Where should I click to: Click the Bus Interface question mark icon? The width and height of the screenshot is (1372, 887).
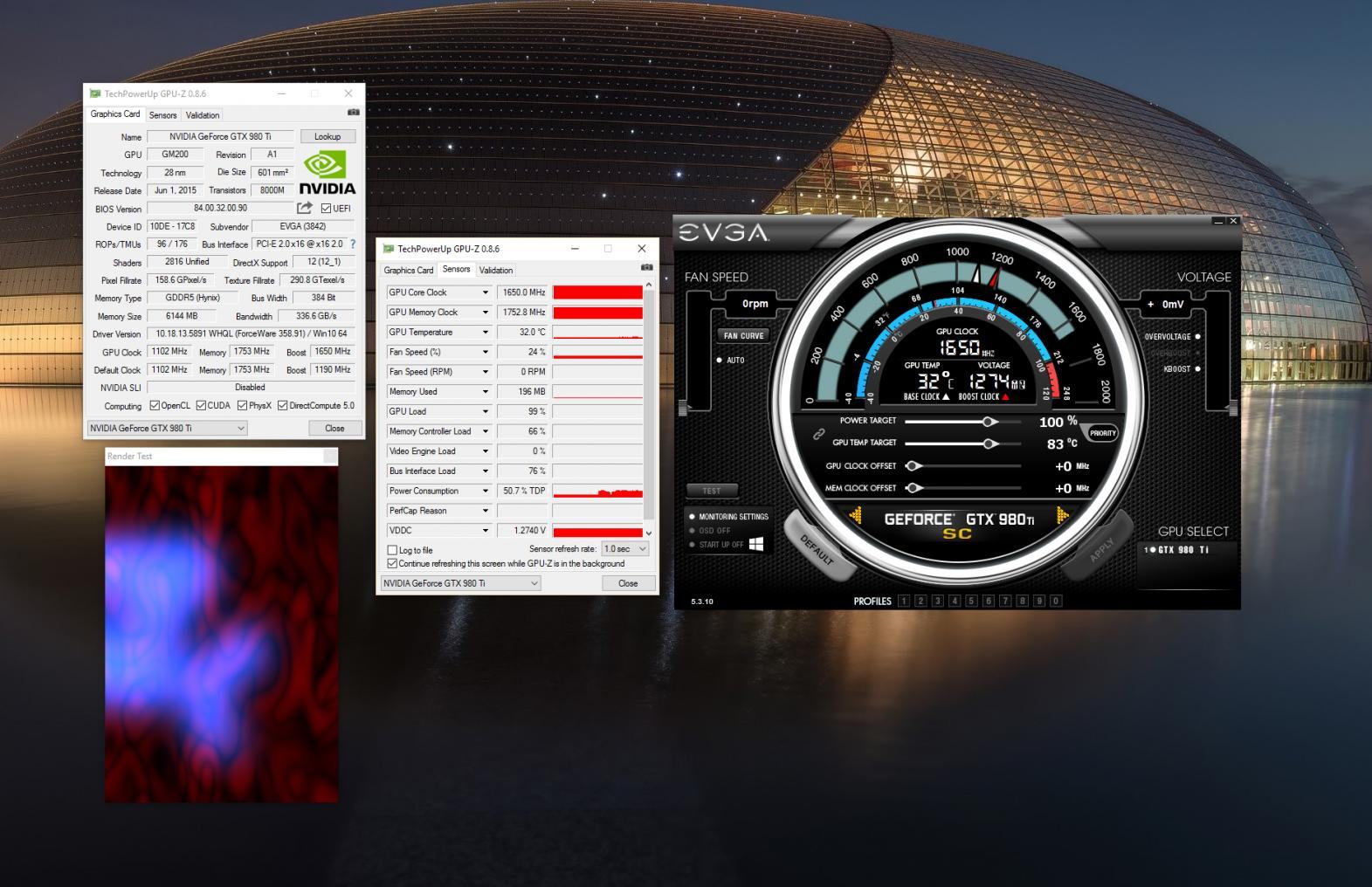(x=353, y=244)
